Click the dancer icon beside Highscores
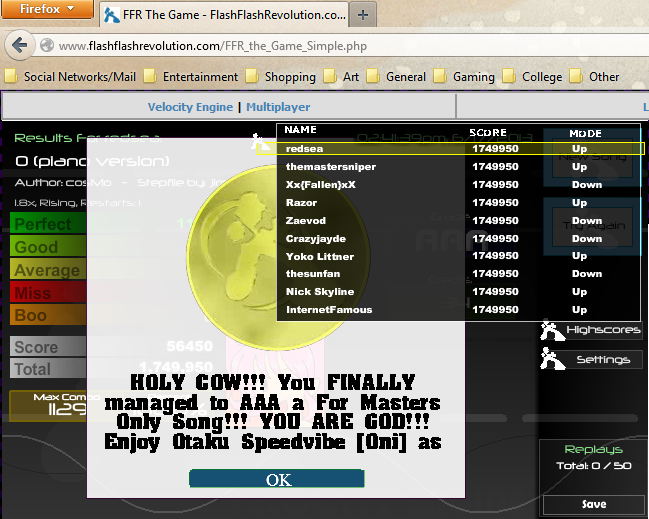The width and height of the screenshot is (649, 519). 552,330
